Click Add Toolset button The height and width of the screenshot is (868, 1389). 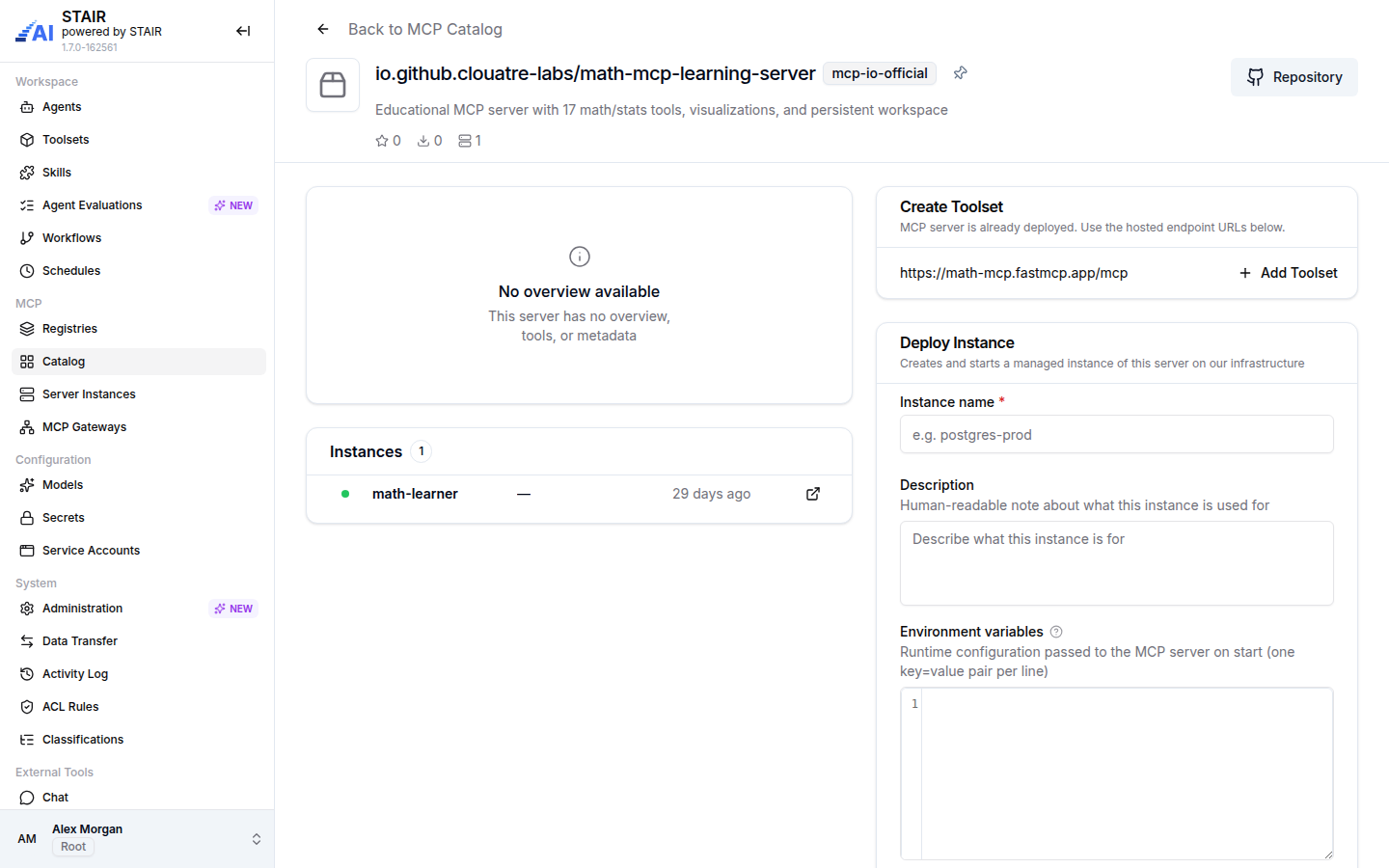tap(1288, 273)
